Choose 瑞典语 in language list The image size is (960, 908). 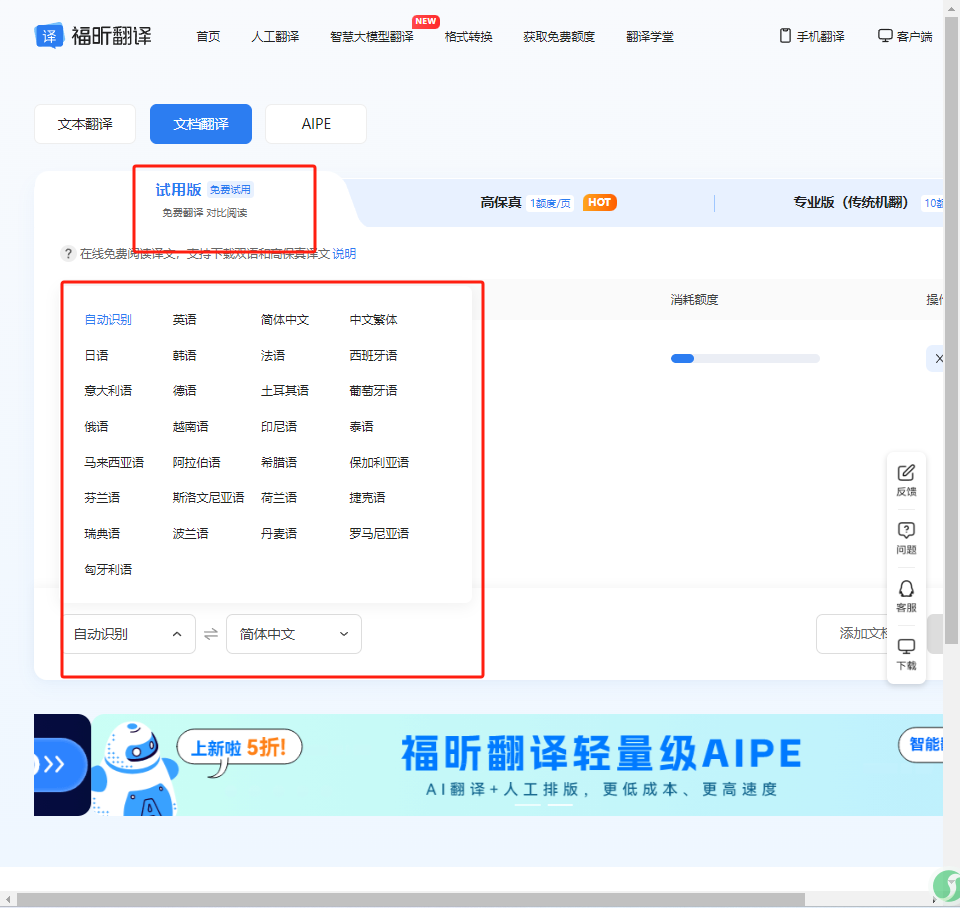(x=102, y=533)
